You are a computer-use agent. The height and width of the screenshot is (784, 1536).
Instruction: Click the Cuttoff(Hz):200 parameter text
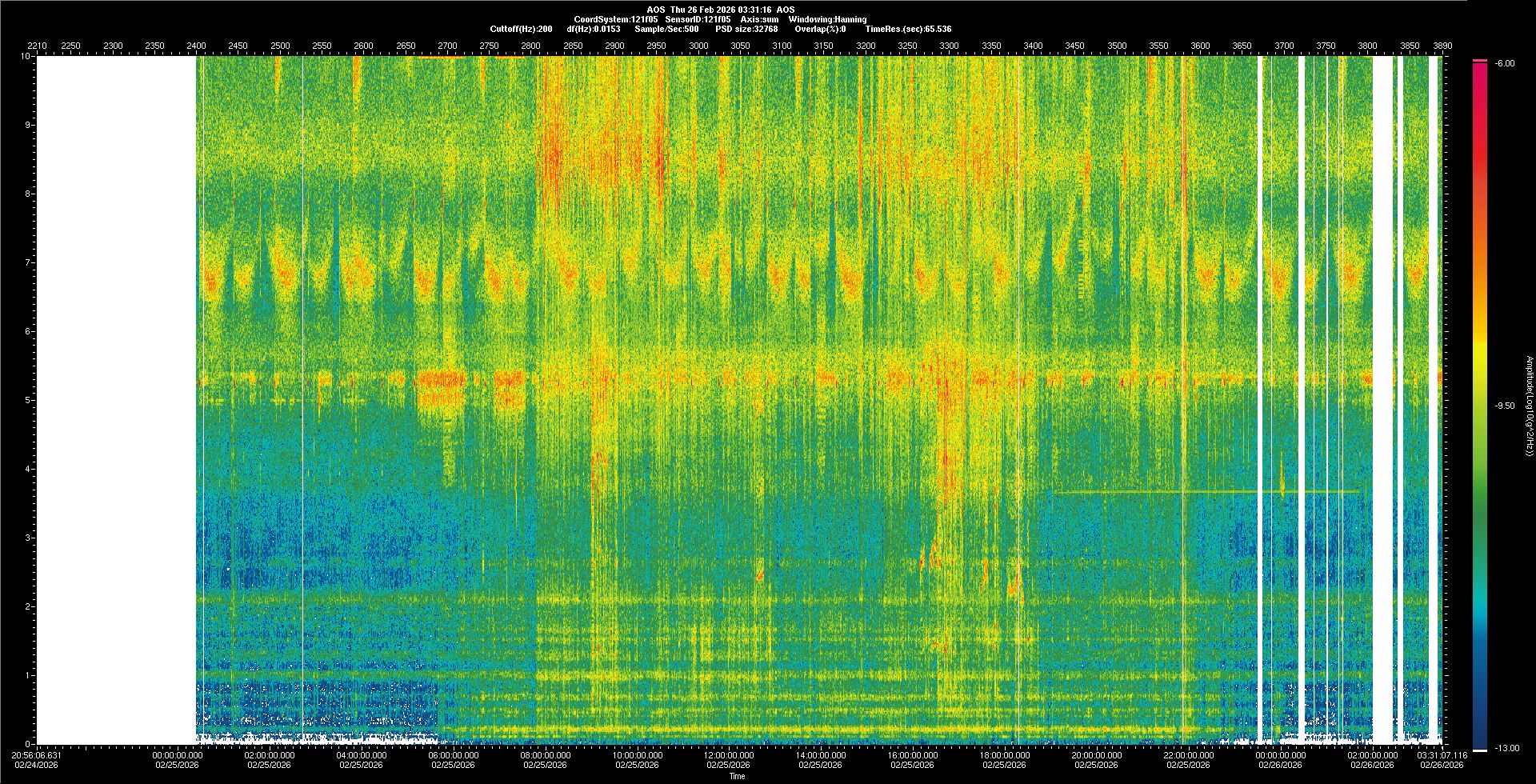click(521, 29)
